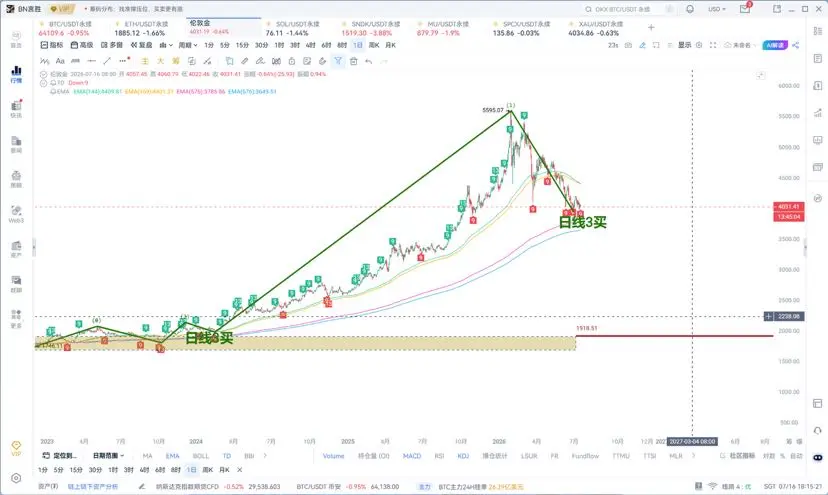Collapse the main candle info row
828x495 pixels.
click(x=44, y=74)
